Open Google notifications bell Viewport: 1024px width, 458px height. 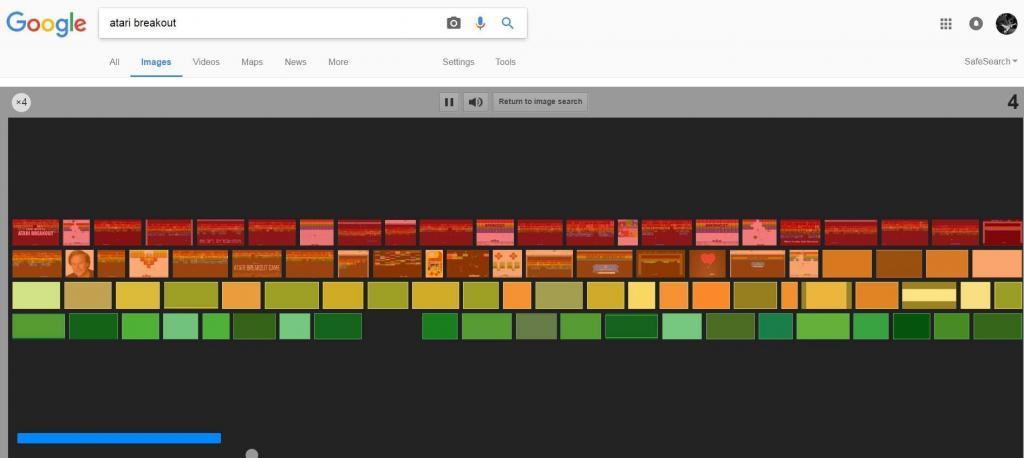976,24
